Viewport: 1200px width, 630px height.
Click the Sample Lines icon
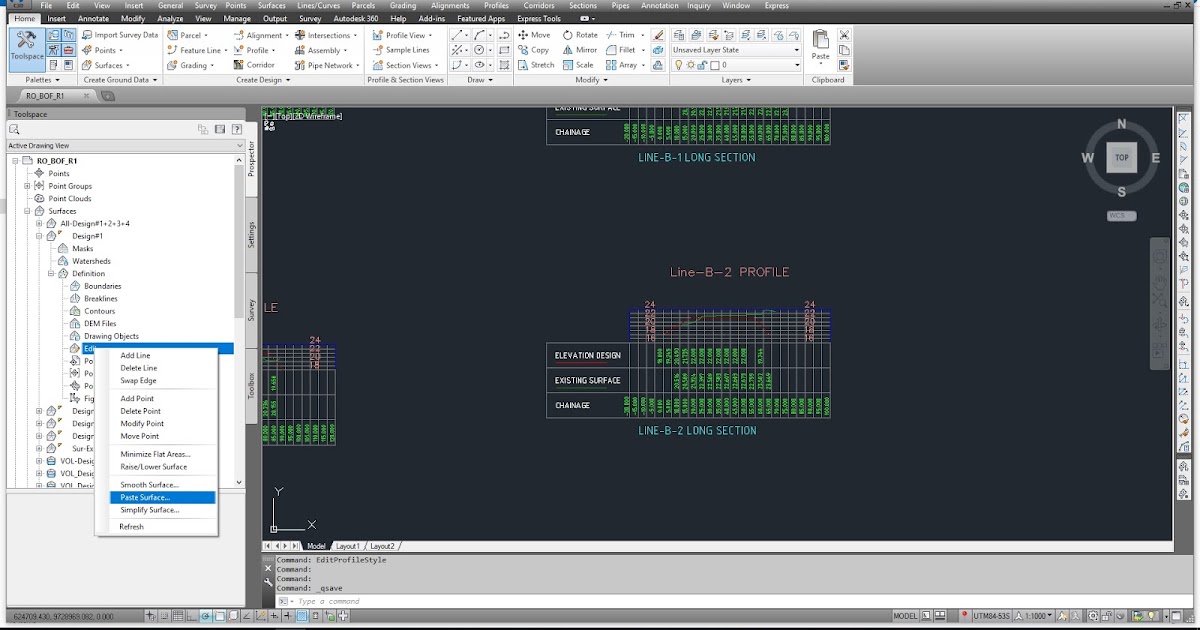377,49
